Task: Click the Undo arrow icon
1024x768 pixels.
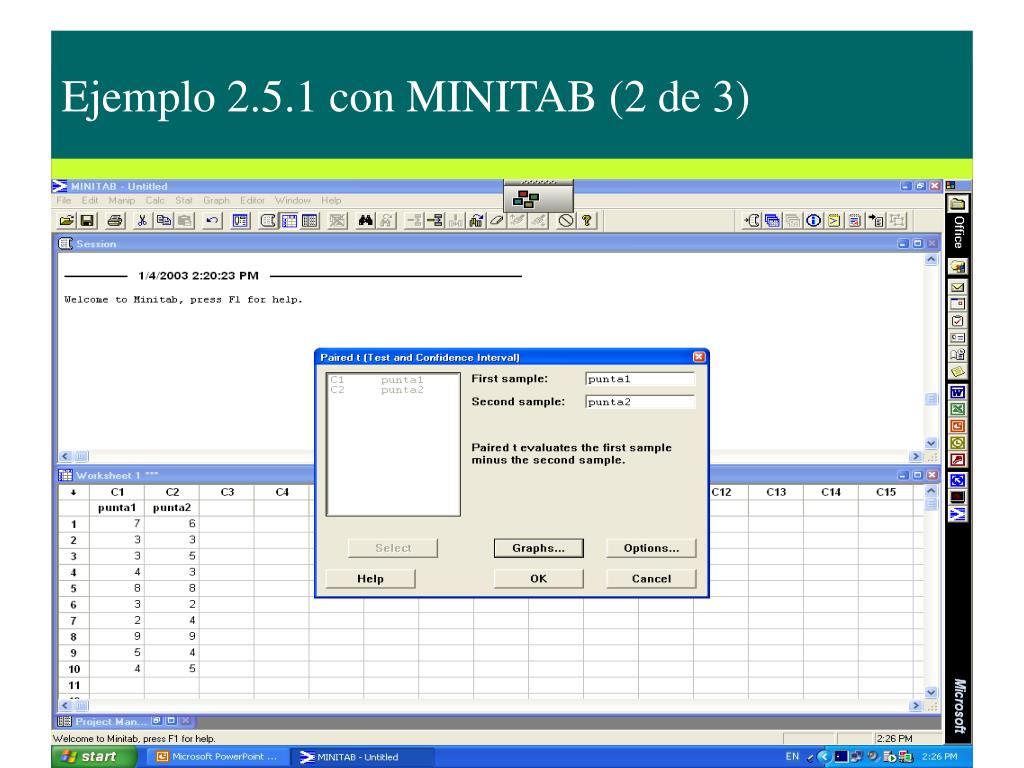Action: point(212,221)
